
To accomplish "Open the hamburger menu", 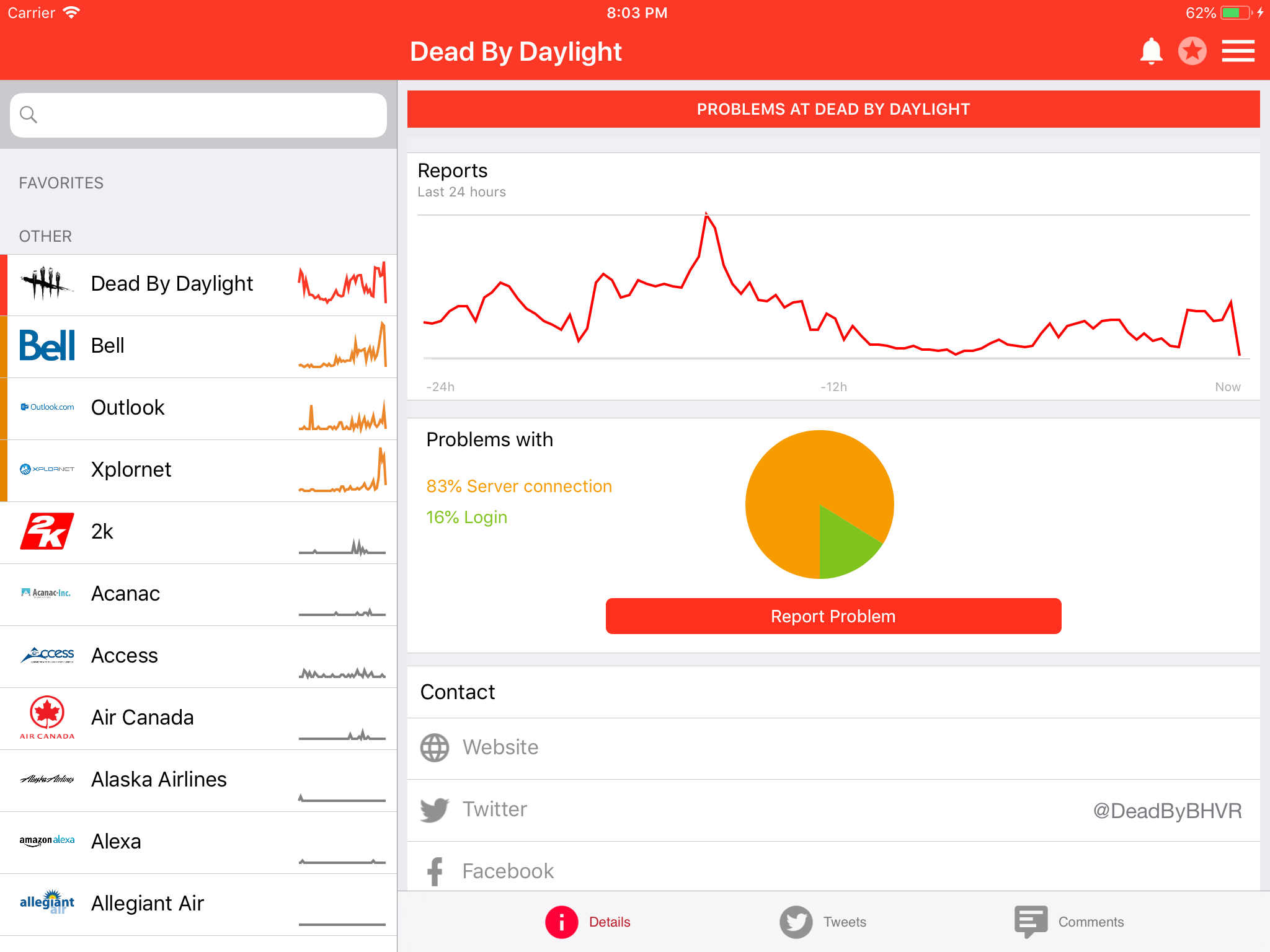I will (1238, 51).
